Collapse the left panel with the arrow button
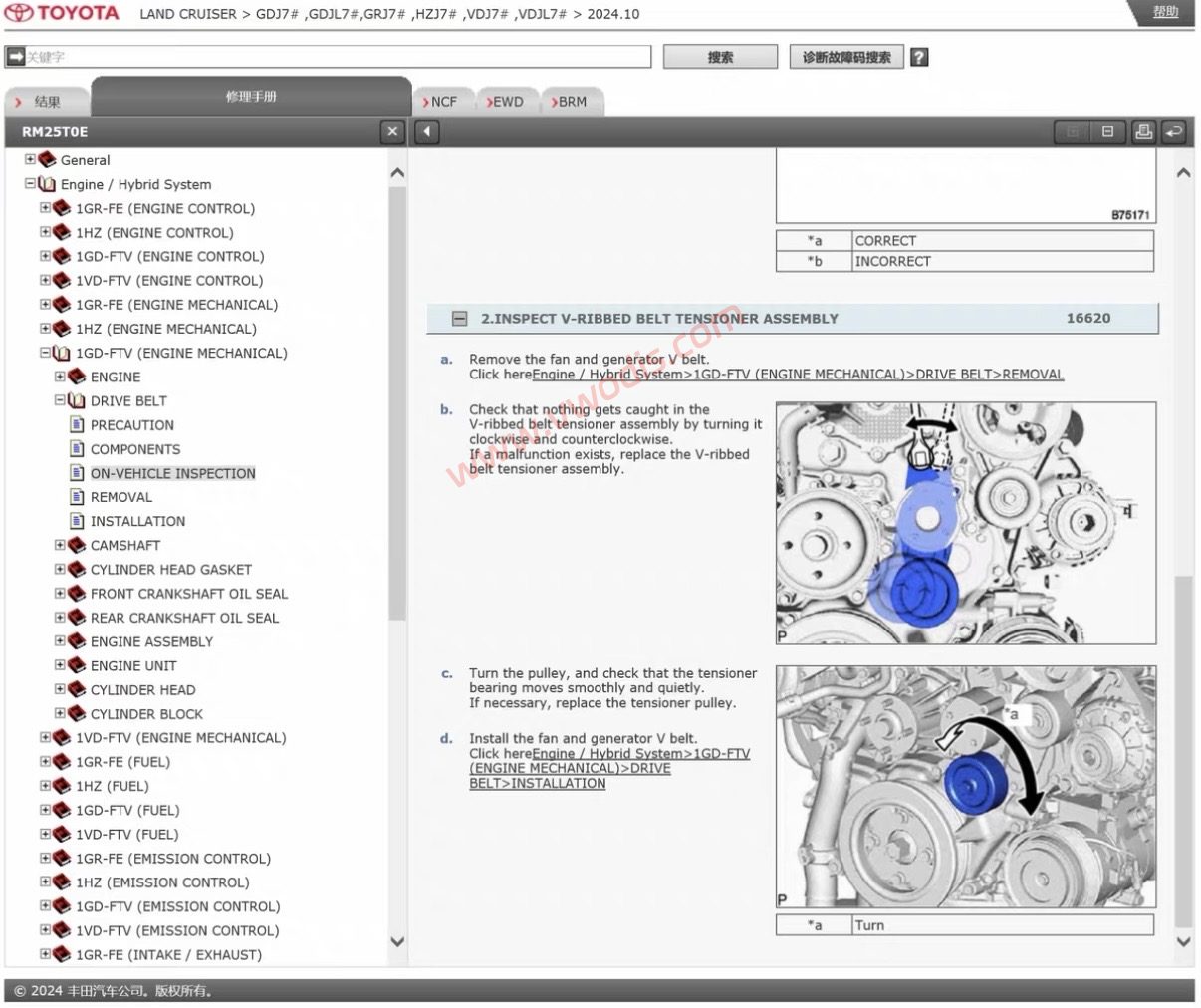 (x=427, y=131)
